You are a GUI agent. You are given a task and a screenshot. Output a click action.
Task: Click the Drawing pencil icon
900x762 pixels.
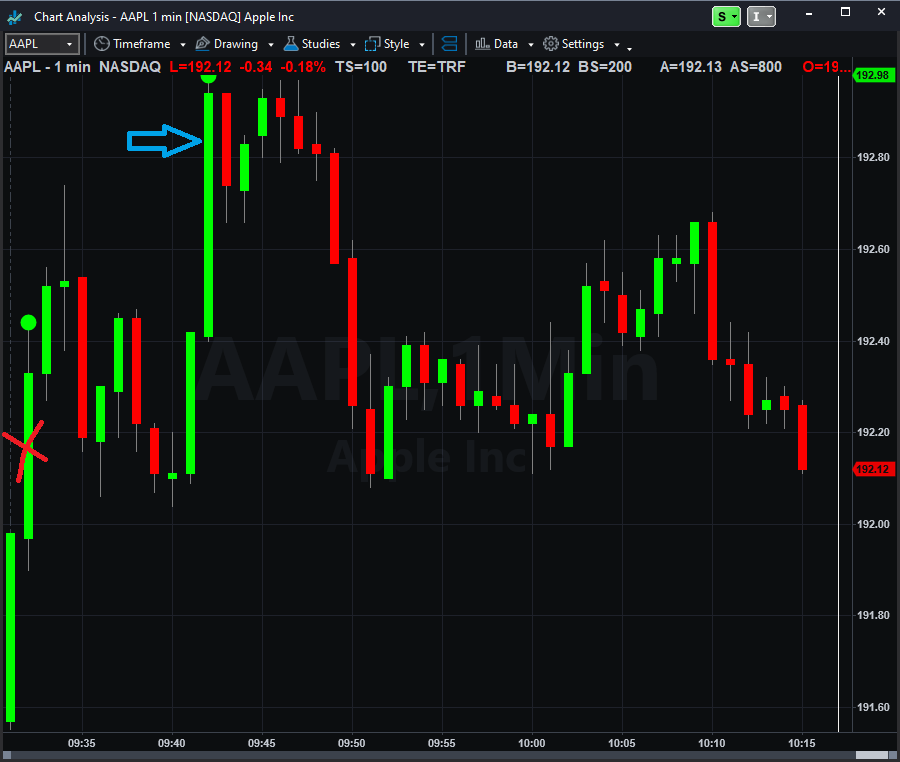(x=203, y=44)
